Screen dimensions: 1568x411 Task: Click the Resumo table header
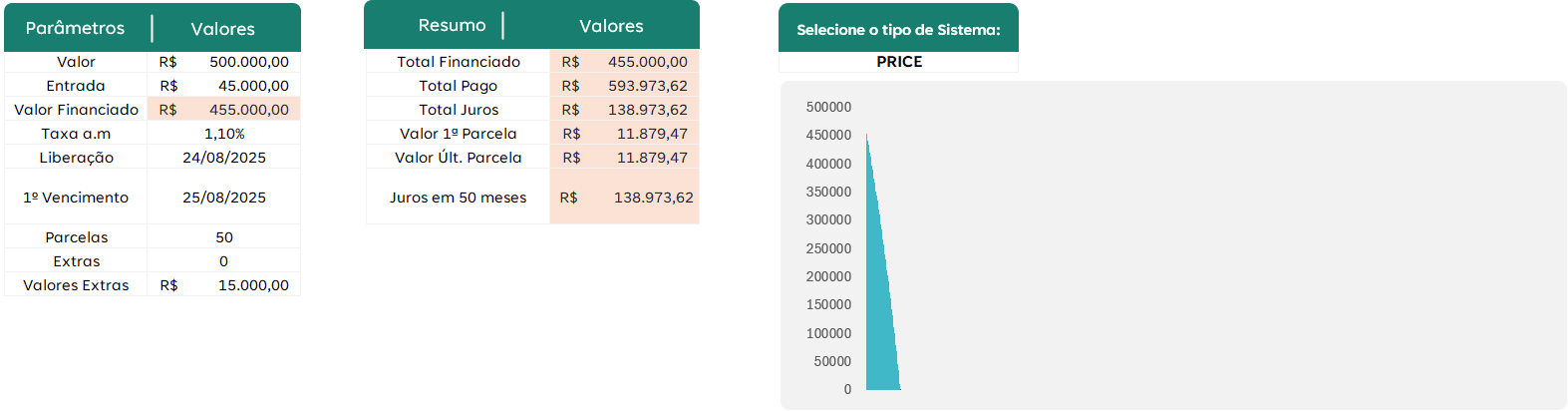pos(452,26)
